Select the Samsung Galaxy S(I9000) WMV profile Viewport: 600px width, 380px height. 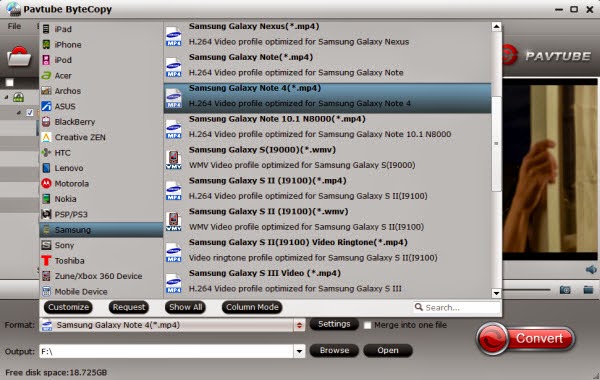coord(328,157)
